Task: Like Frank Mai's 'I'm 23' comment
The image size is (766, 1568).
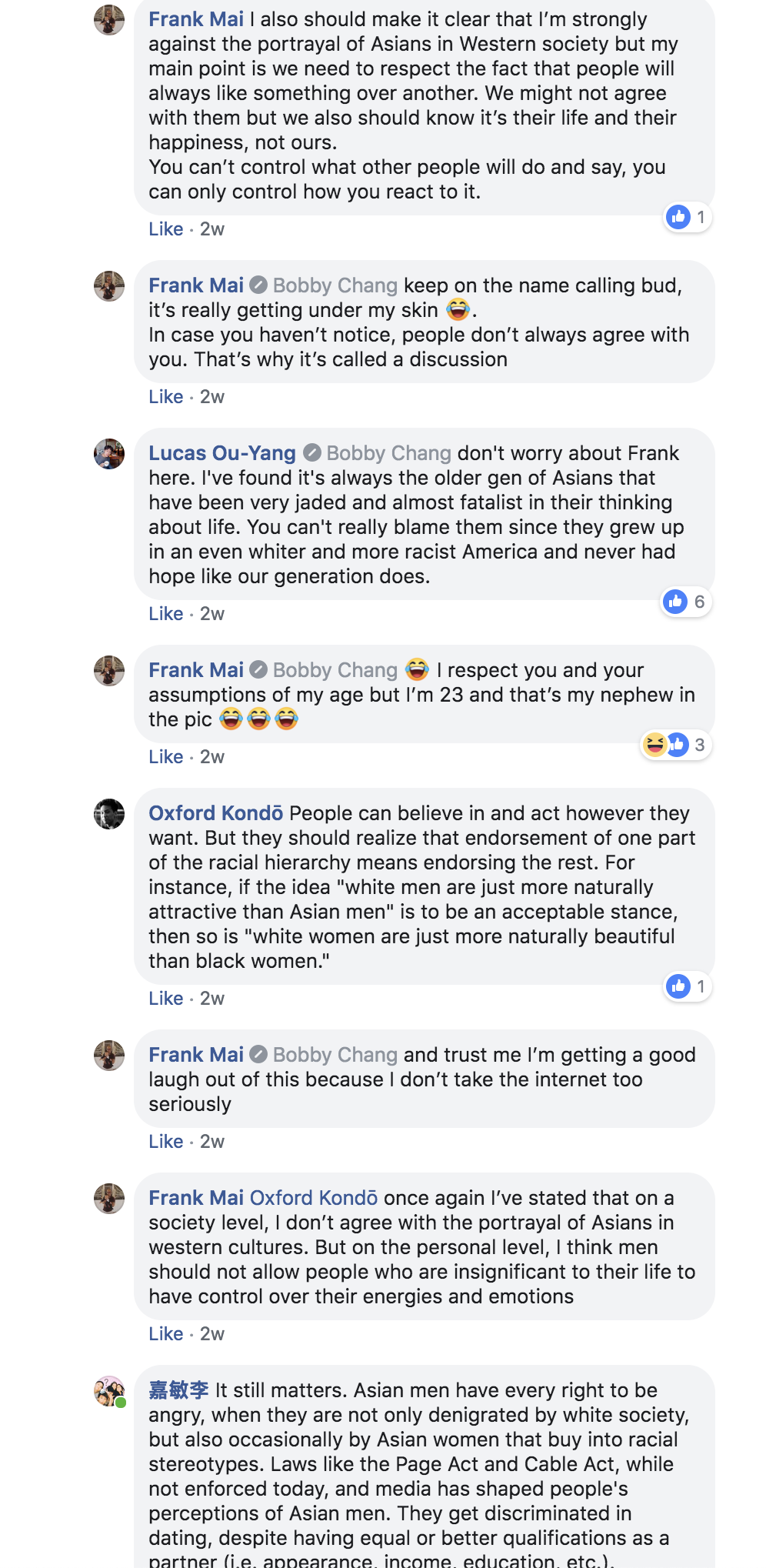Action: coord(165,756)
